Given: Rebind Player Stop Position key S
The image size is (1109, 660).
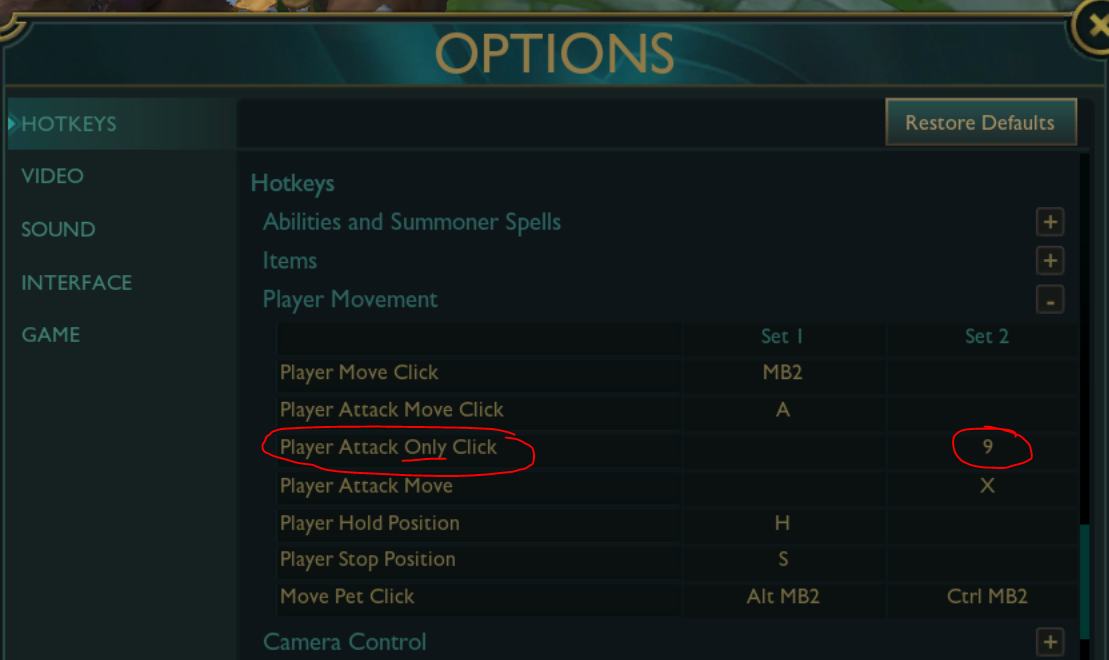Looking at the screenshot, I should point(782,560).
